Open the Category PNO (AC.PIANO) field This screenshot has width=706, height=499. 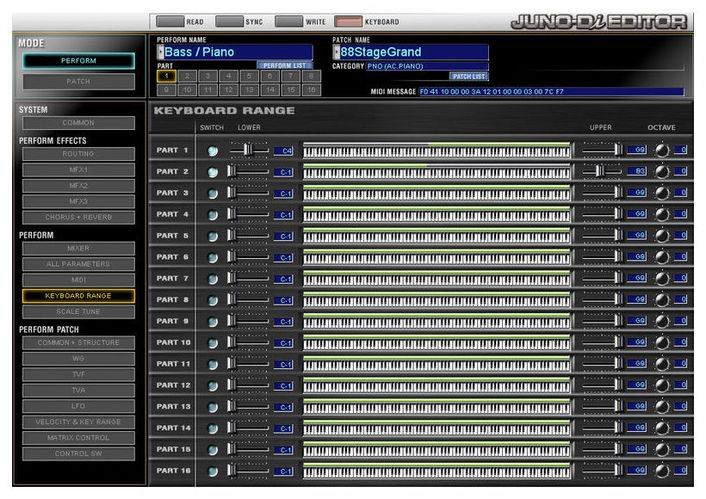pos(427,66)
